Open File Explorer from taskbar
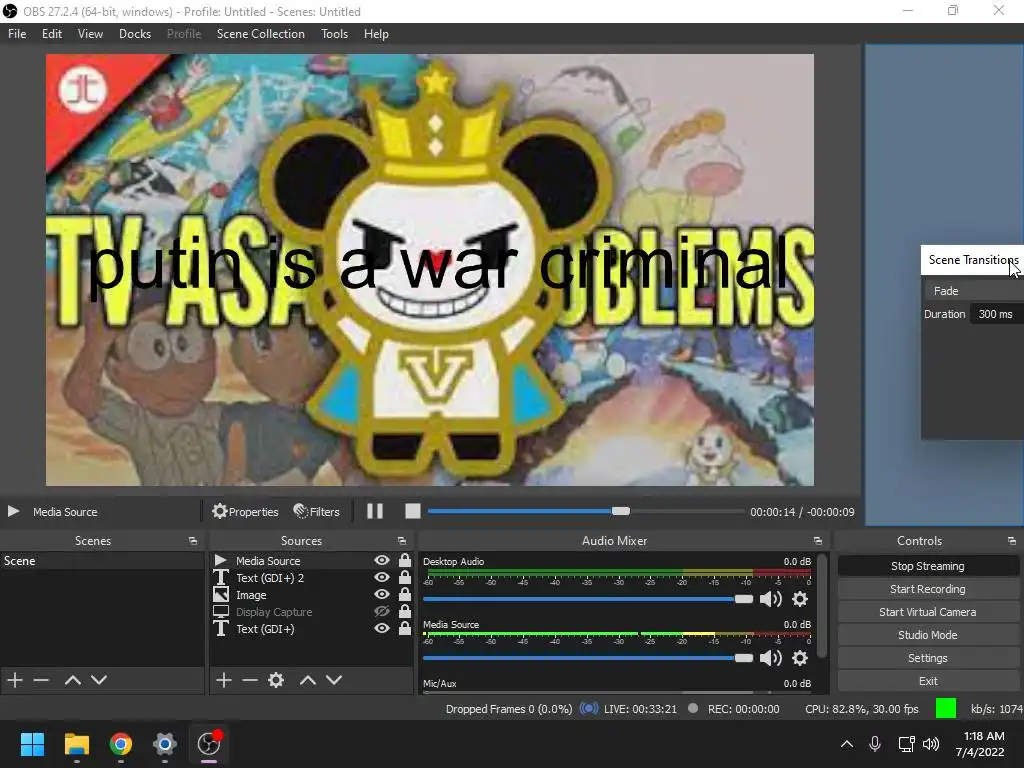Image resolution: width=1024 pixels, height=768 pixels. (x=76, y=744)
